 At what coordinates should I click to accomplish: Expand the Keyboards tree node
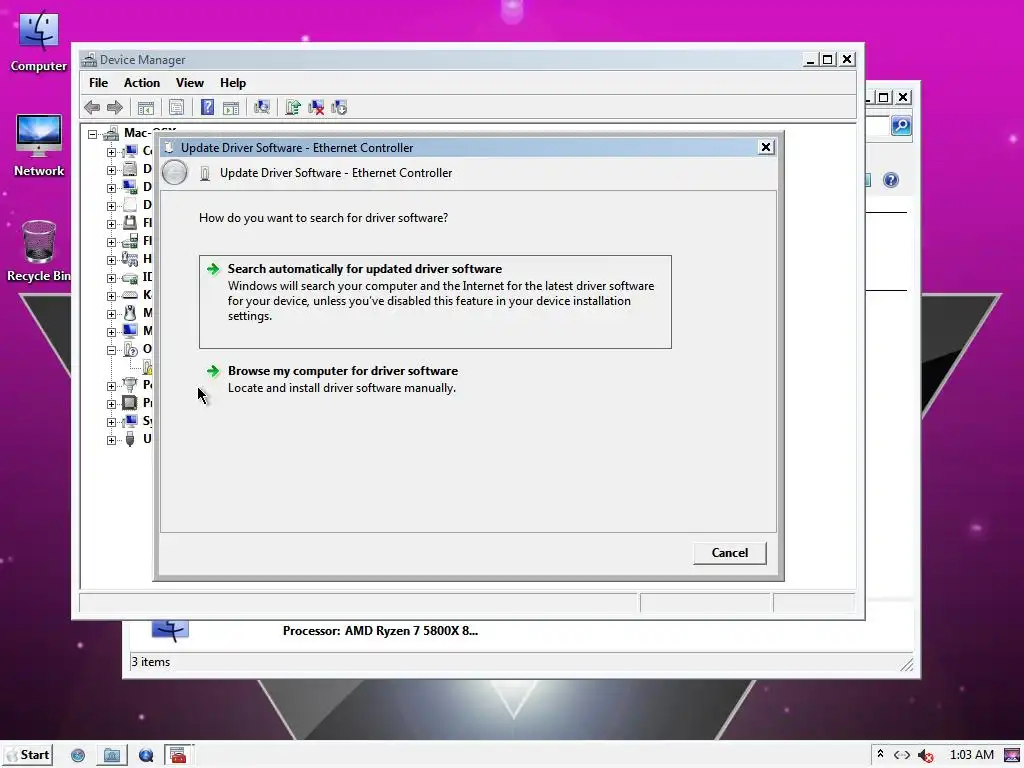tap(111, 295)
